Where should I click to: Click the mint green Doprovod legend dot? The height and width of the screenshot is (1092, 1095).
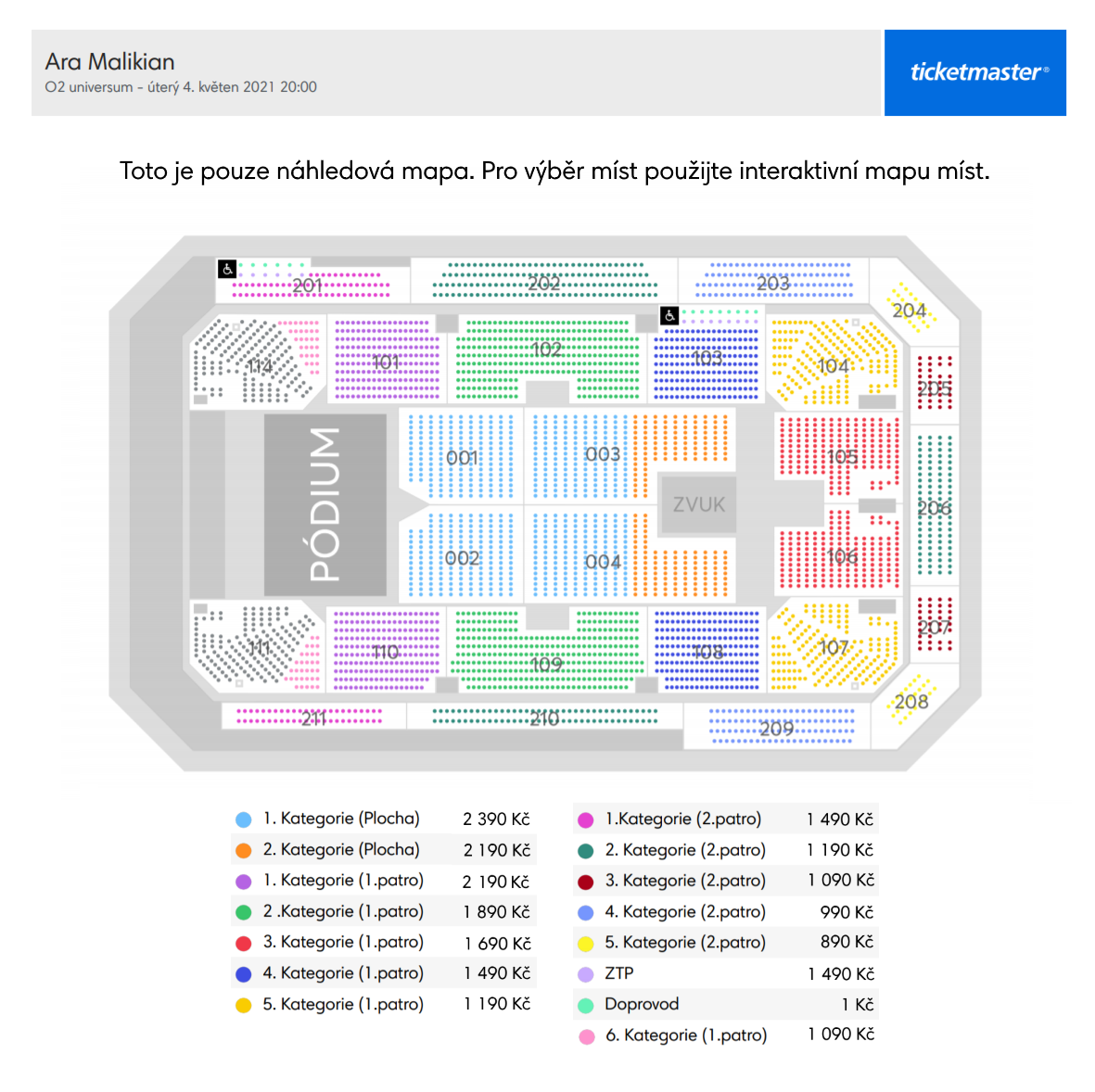586,1005
